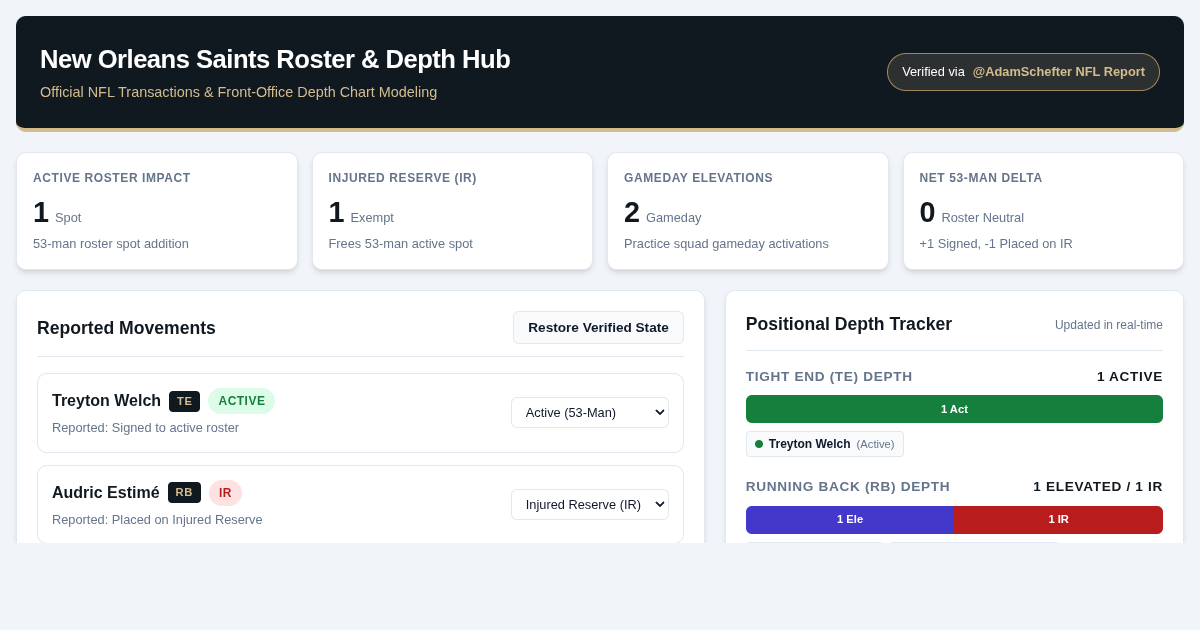
Task: Click Practice squad gameday activations text
Action: pyautogui.click(x=726, y=244)
